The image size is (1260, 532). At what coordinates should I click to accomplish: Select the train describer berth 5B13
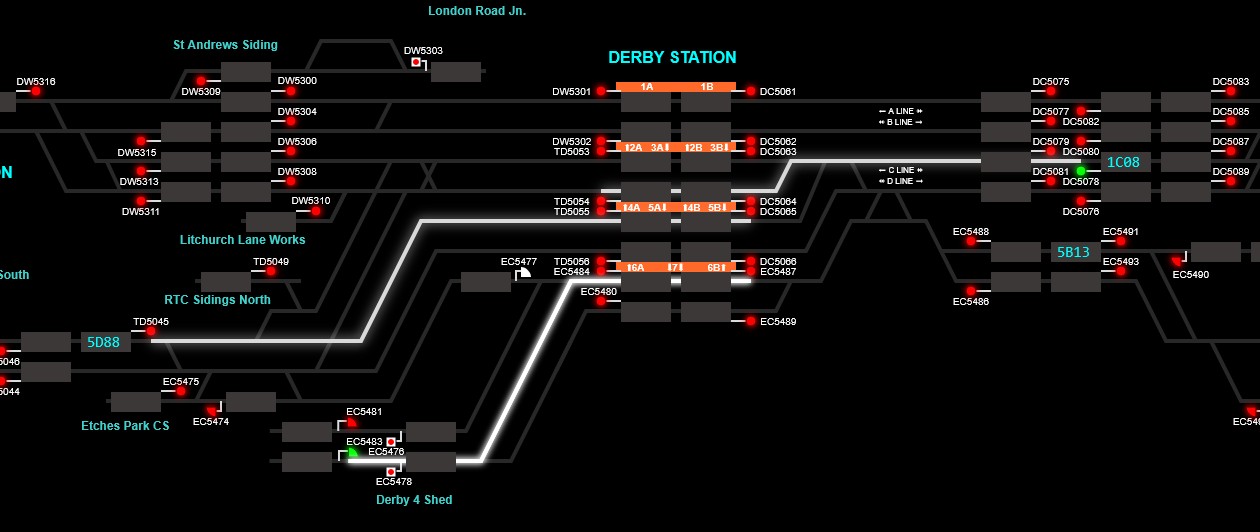(1073, 252)
